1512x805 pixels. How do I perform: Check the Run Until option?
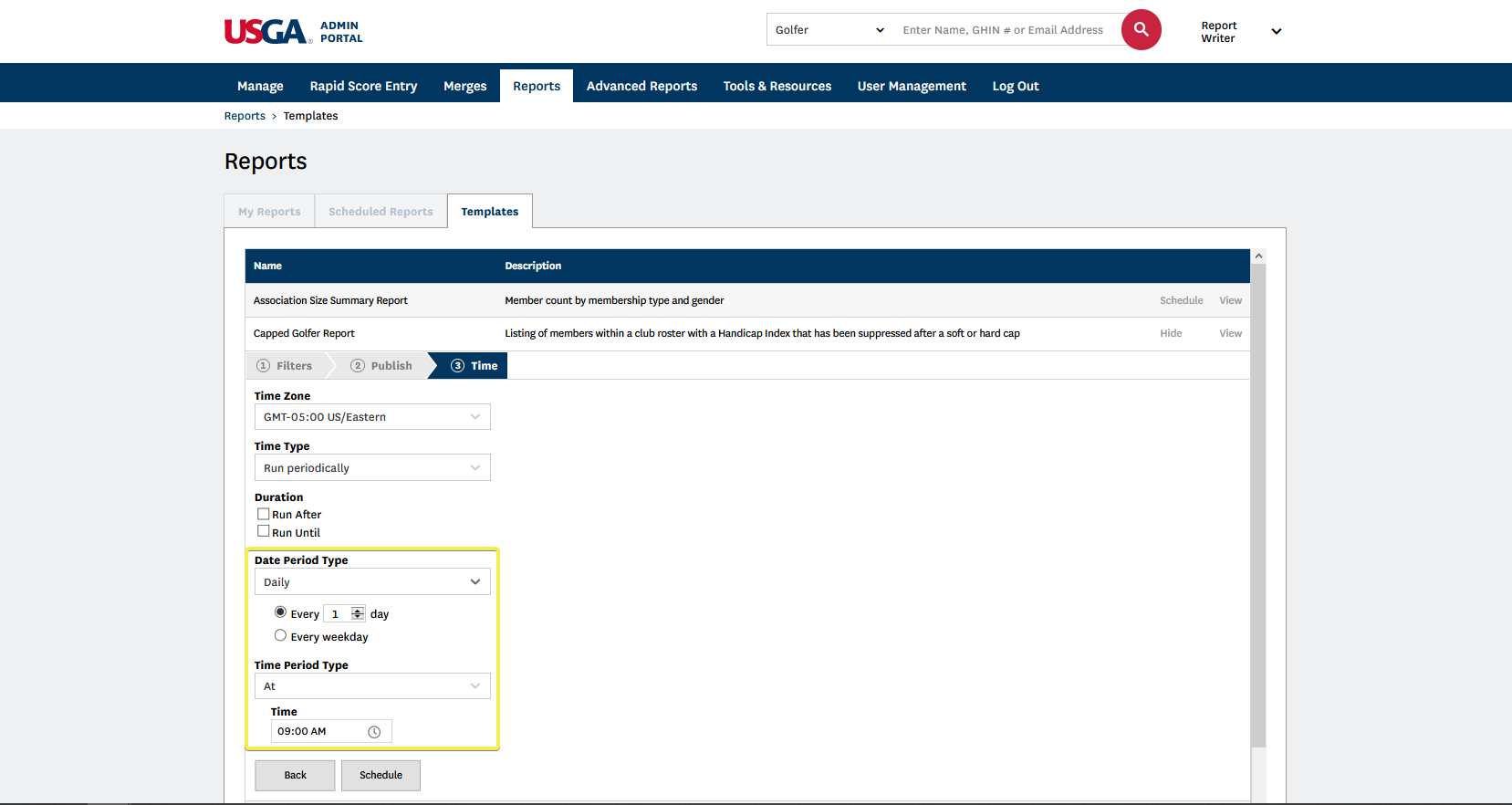(264, 531)
